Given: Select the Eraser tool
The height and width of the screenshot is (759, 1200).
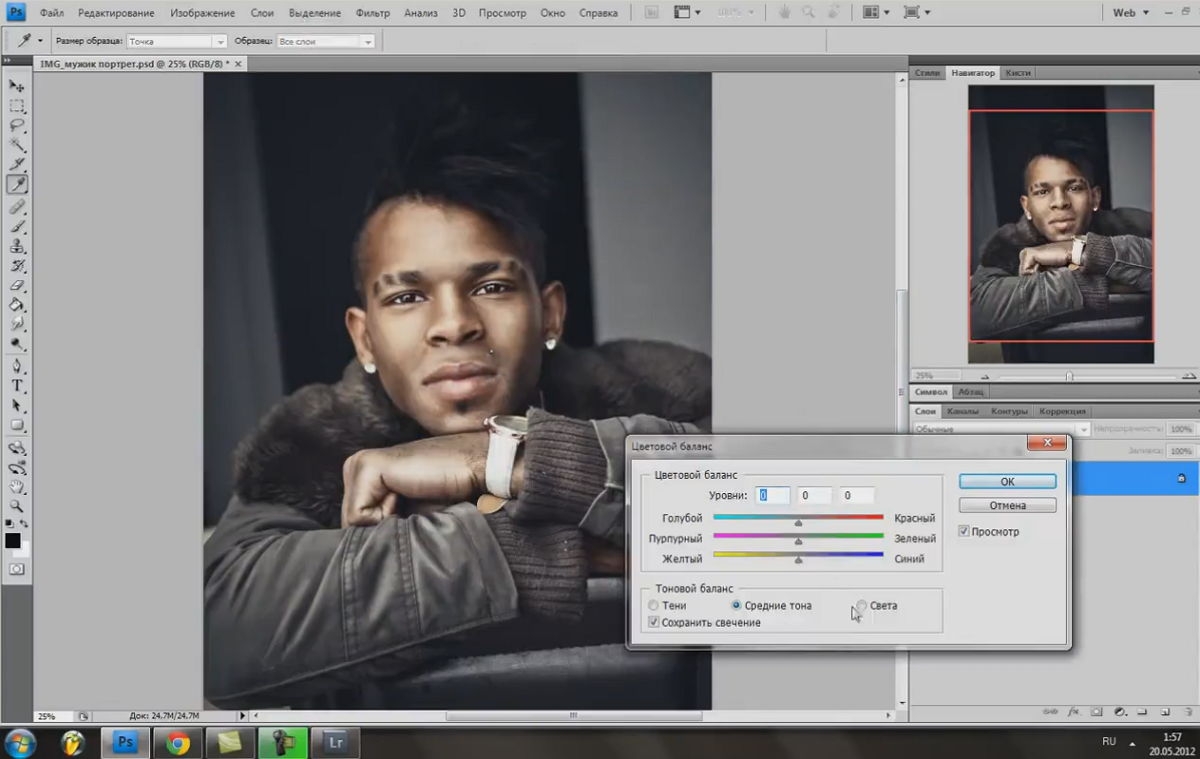Looking at the screenshot, I should pyautogui.click(x=17, y=286).
